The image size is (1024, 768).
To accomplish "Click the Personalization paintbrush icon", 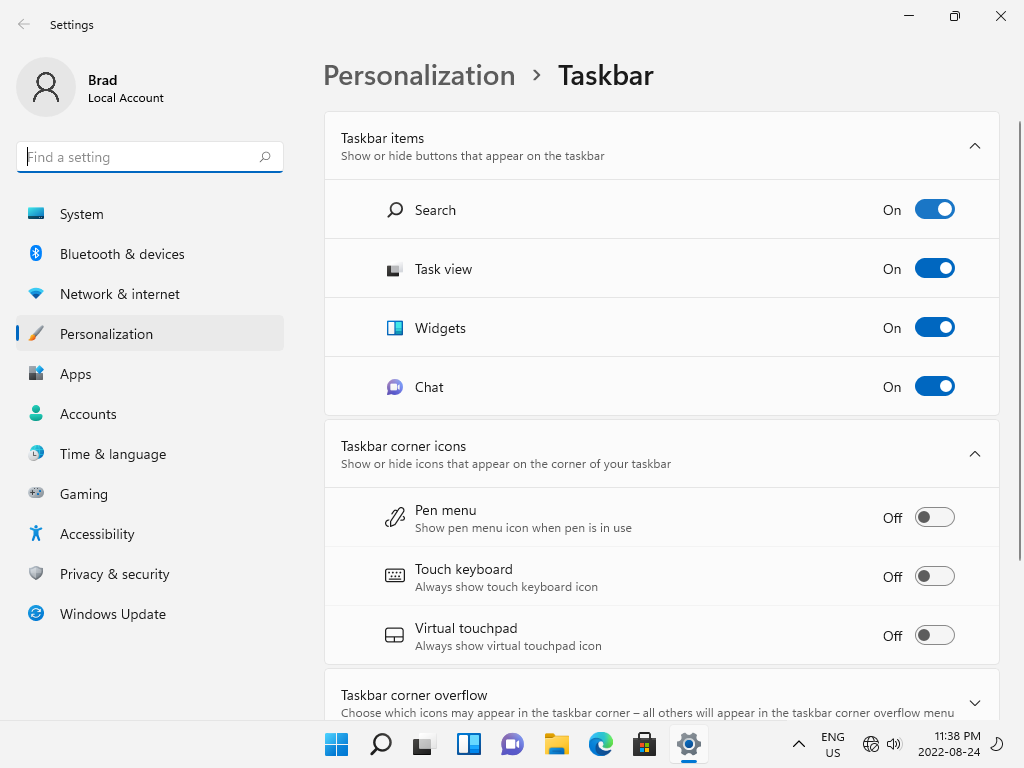I will click(x=36, y=334).
